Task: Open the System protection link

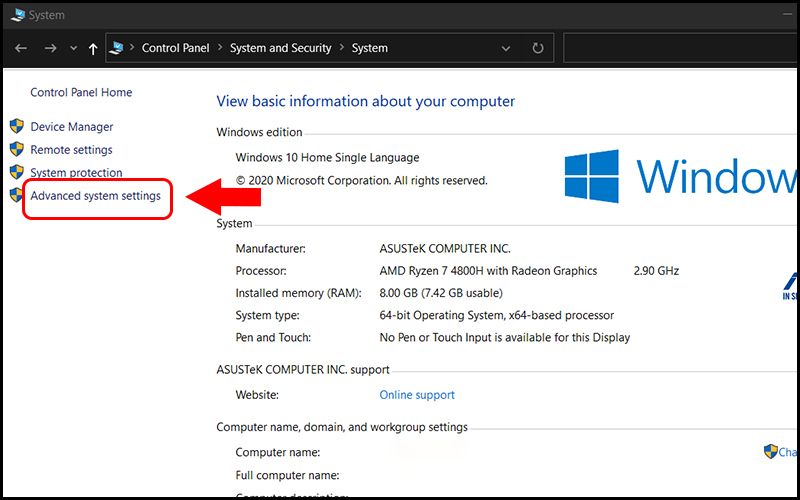Action: click(76, 173)
